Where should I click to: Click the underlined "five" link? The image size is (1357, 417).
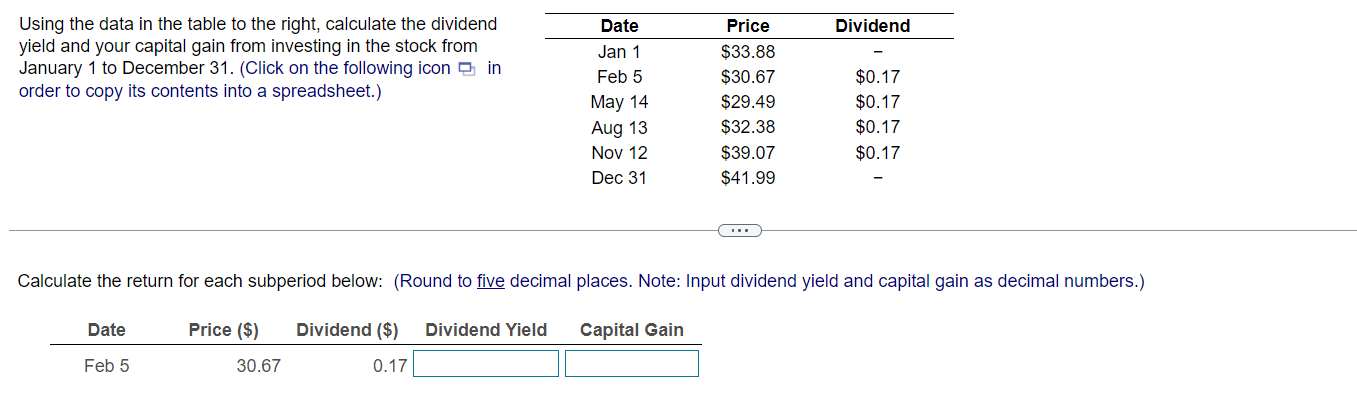click(491, 281)
